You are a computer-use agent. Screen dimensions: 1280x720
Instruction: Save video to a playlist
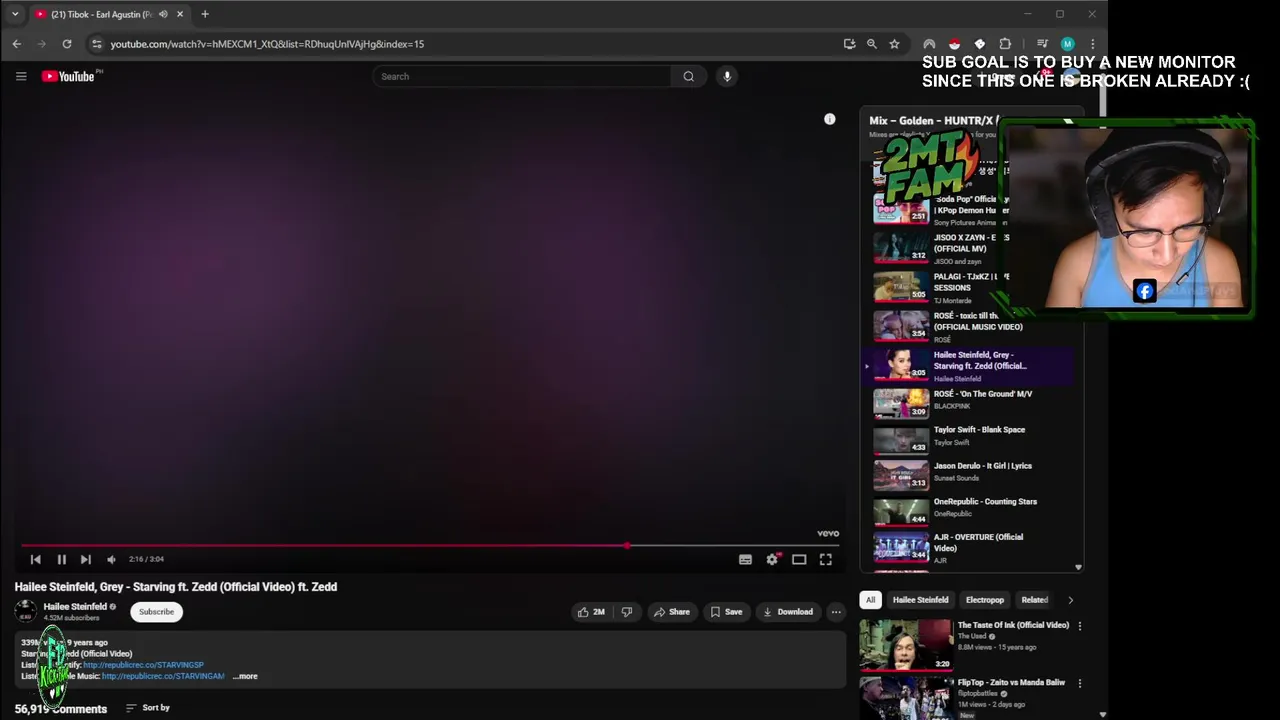(726, 612)
